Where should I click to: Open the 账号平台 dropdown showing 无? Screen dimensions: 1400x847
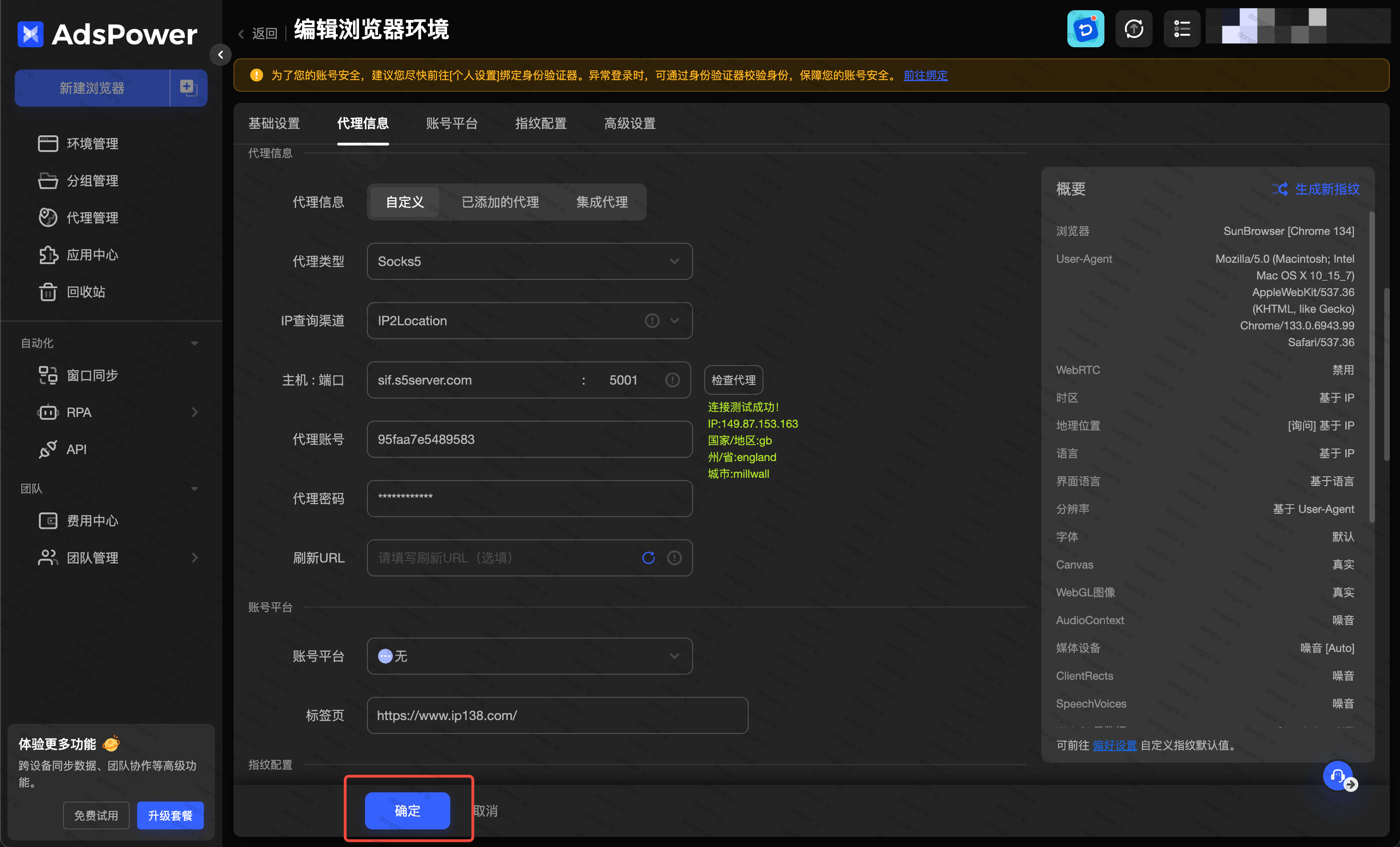[x=529, y=656]
